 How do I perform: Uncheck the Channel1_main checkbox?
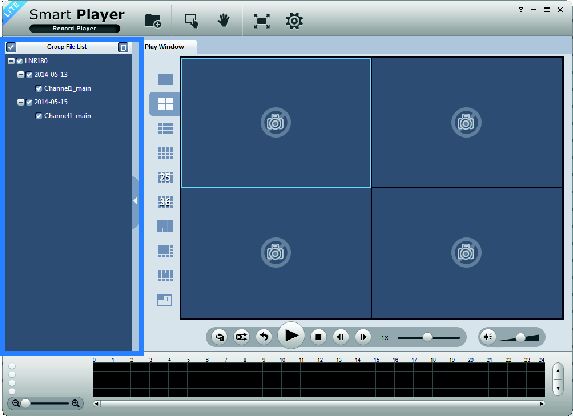click(39, 116)
